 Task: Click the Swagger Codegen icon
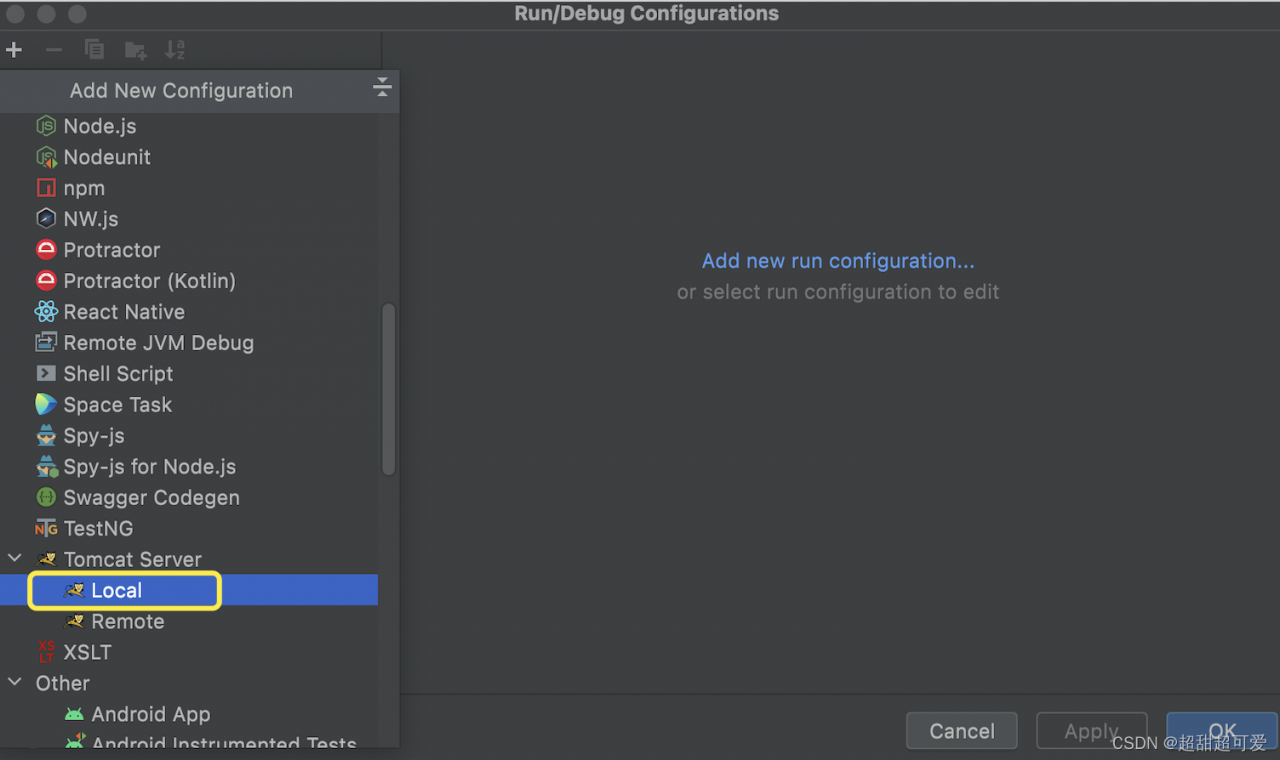pyautogui.click(x=46, y=498)
